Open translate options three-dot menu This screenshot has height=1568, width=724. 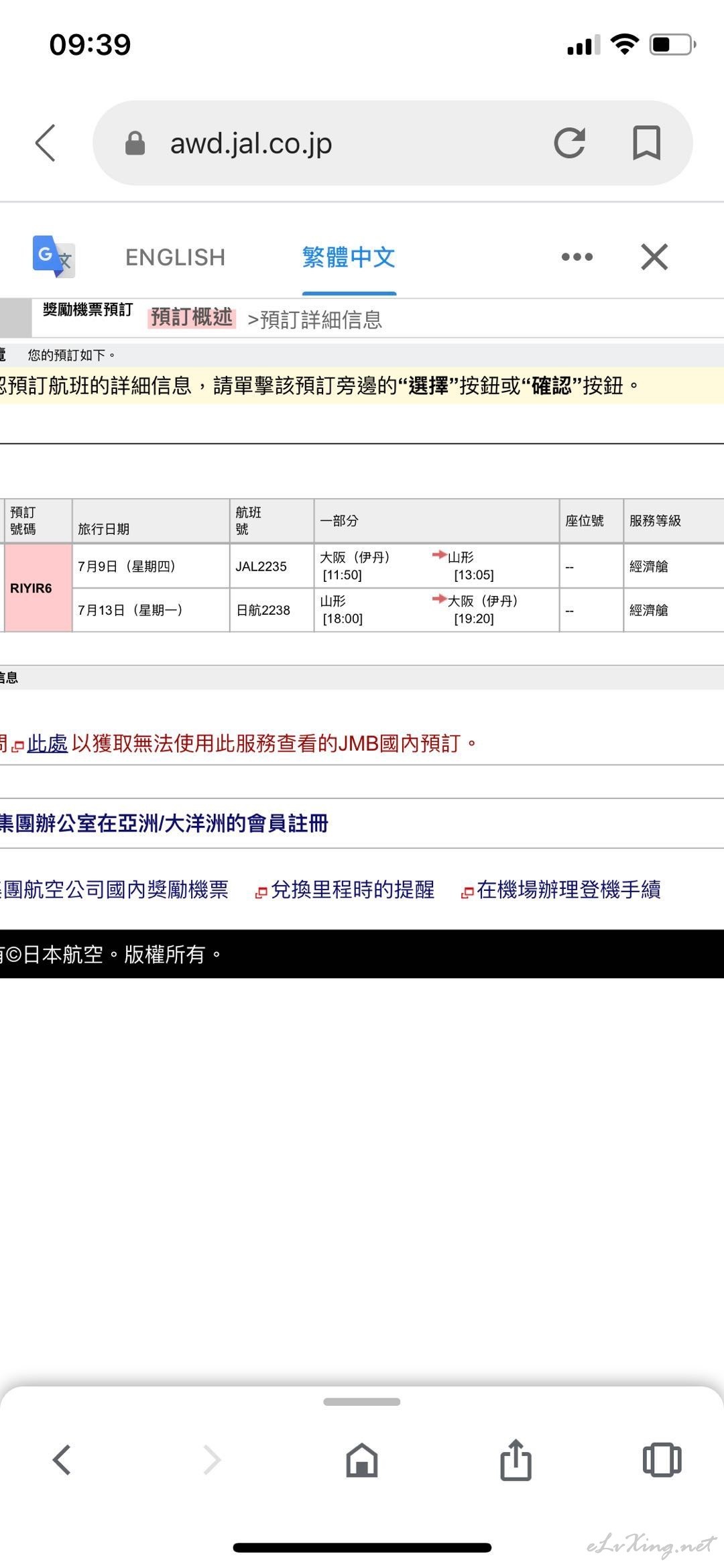coord(577,257)
